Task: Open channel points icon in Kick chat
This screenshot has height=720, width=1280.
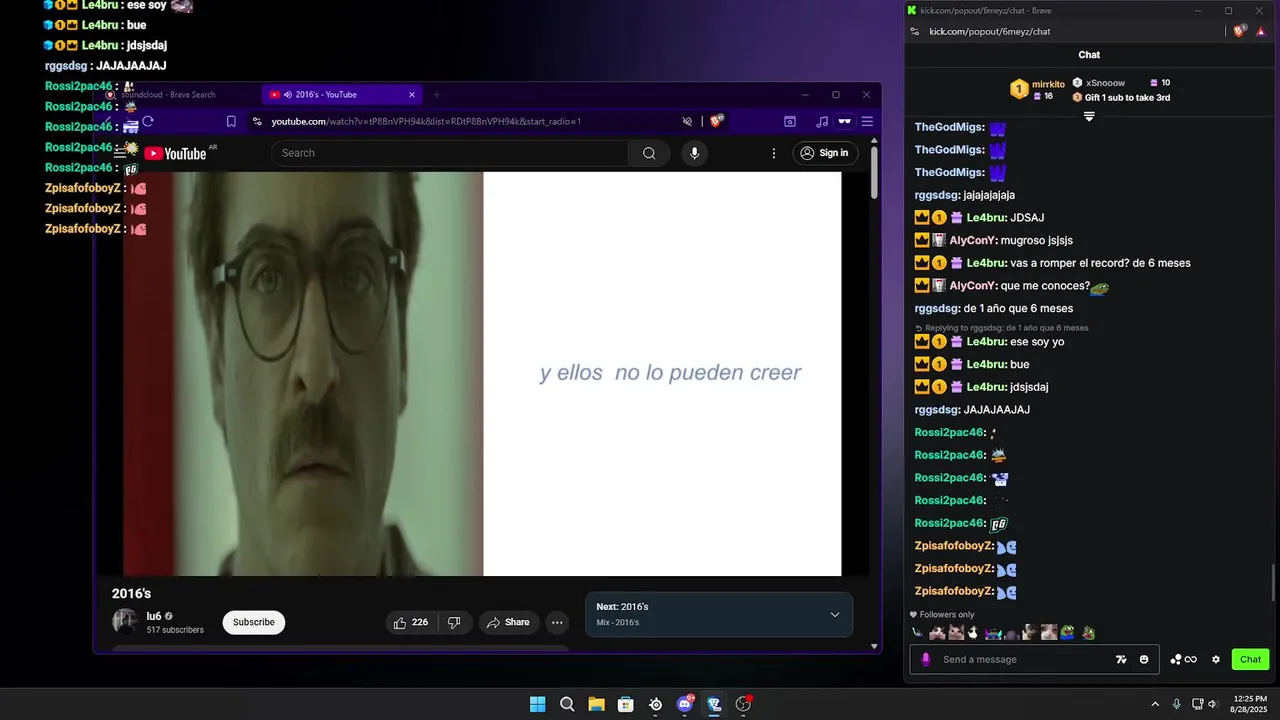Action: point(1184,659)
